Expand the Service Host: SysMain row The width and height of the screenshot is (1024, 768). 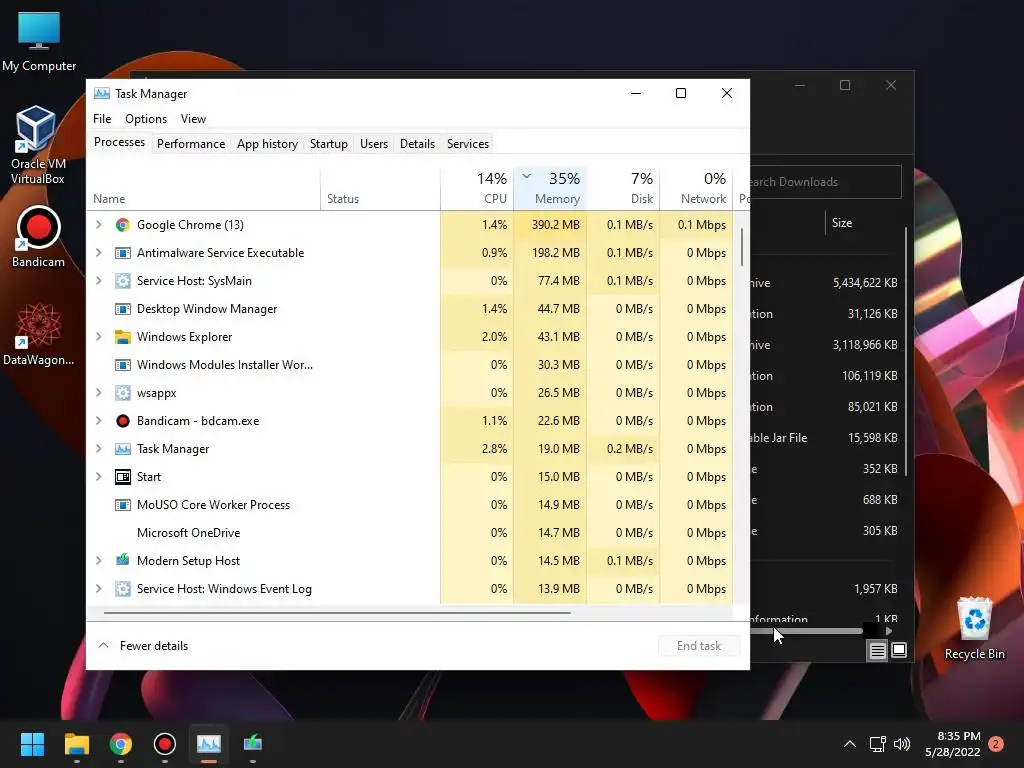coord(99,281)
